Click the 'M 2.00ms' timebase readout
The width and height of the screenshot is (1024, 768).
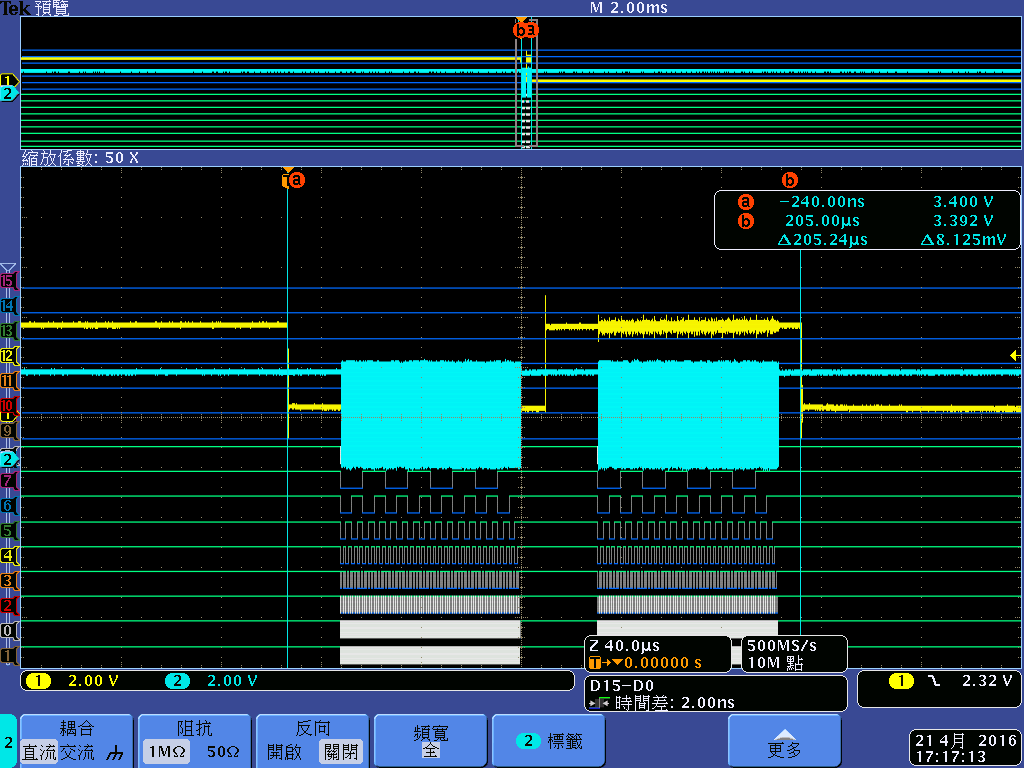[628, 8]
